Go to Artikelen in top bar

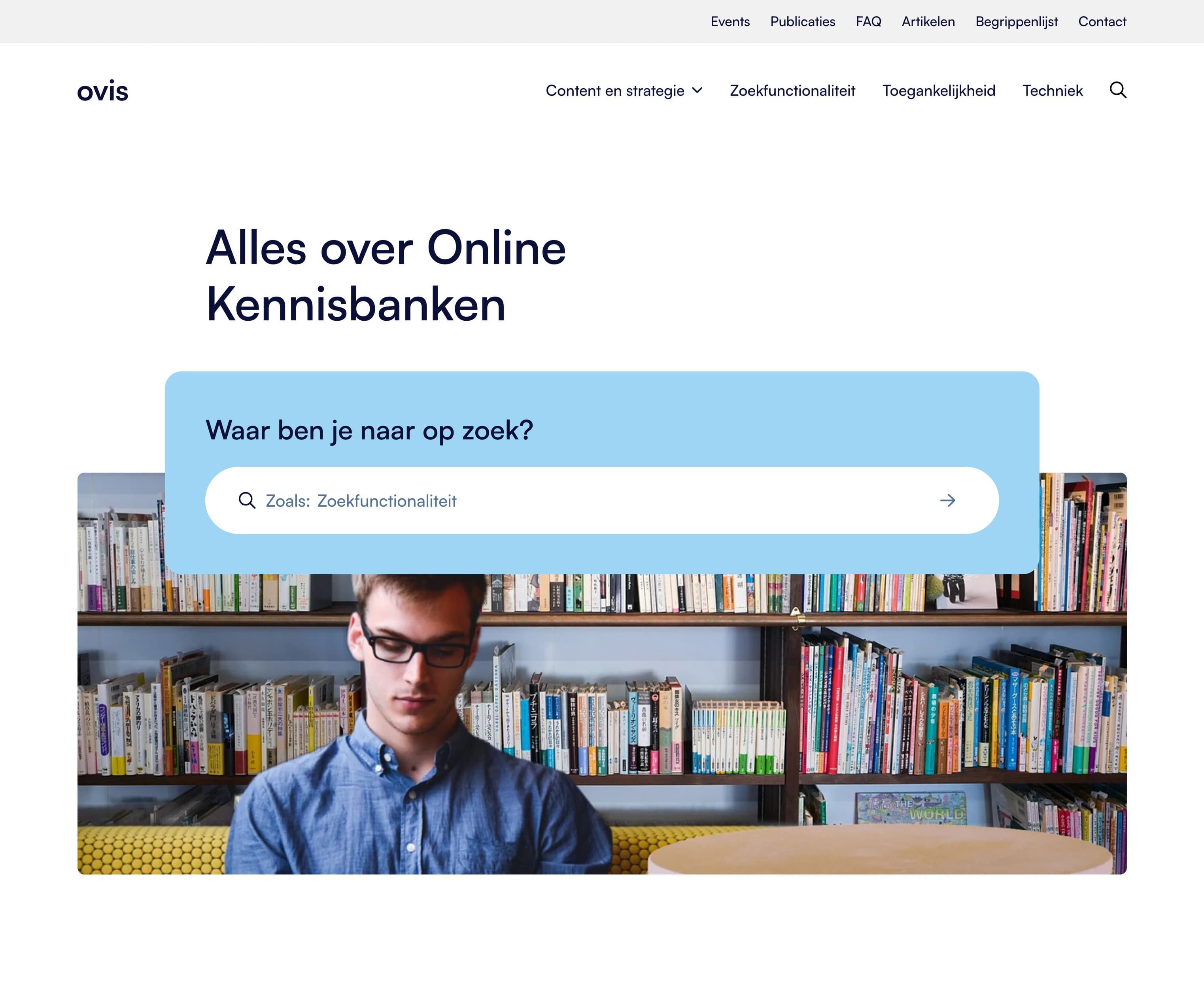[928, 22]
